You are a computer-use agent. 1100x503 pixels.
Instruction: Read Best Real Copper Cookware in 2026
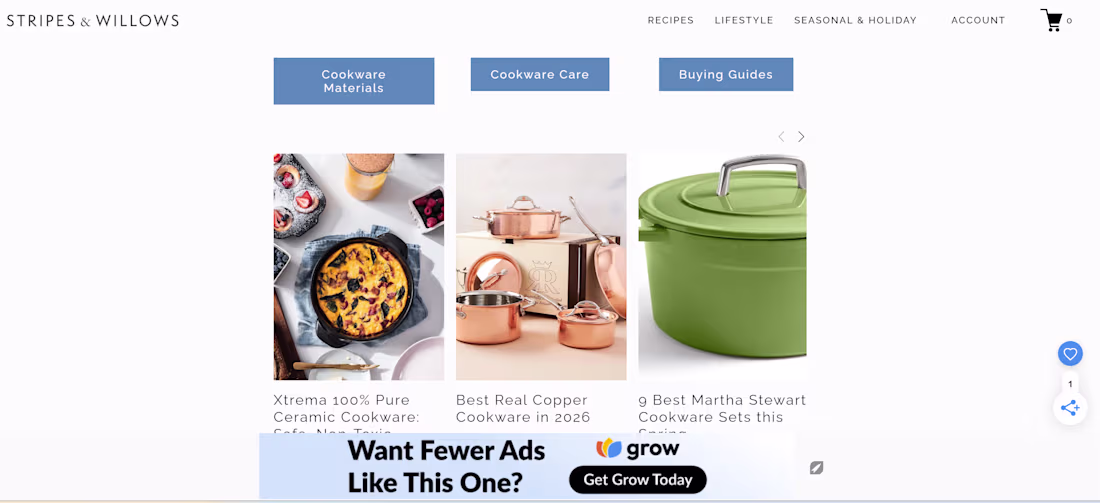click(x=523, y=408)
